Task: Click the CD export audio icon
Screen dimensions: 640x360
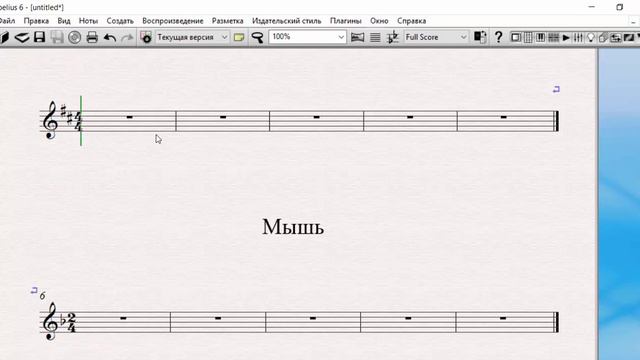Action: 74,38
